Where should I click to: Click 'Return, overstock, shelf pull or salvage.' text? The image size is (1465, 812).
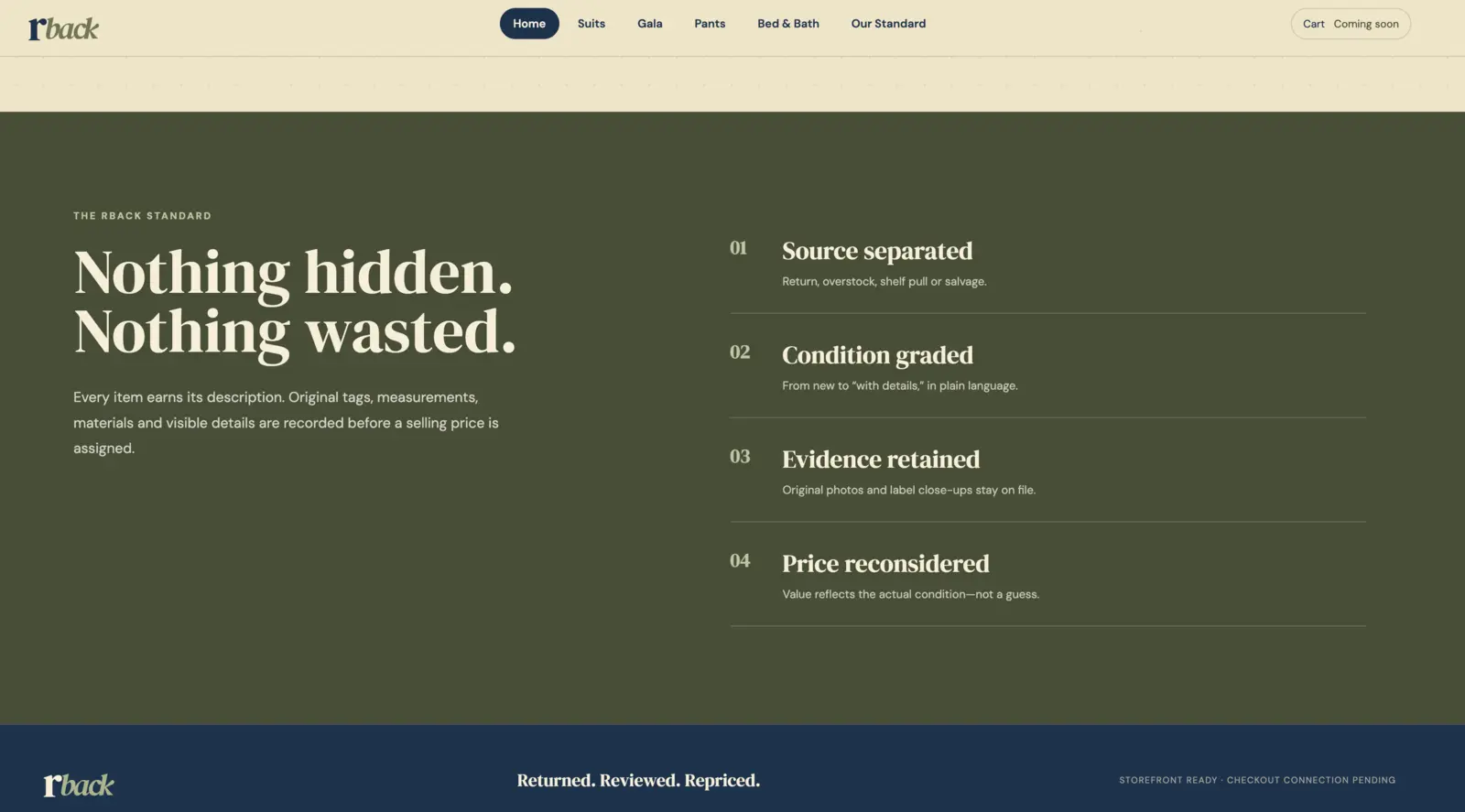click(x=884, y=281)
